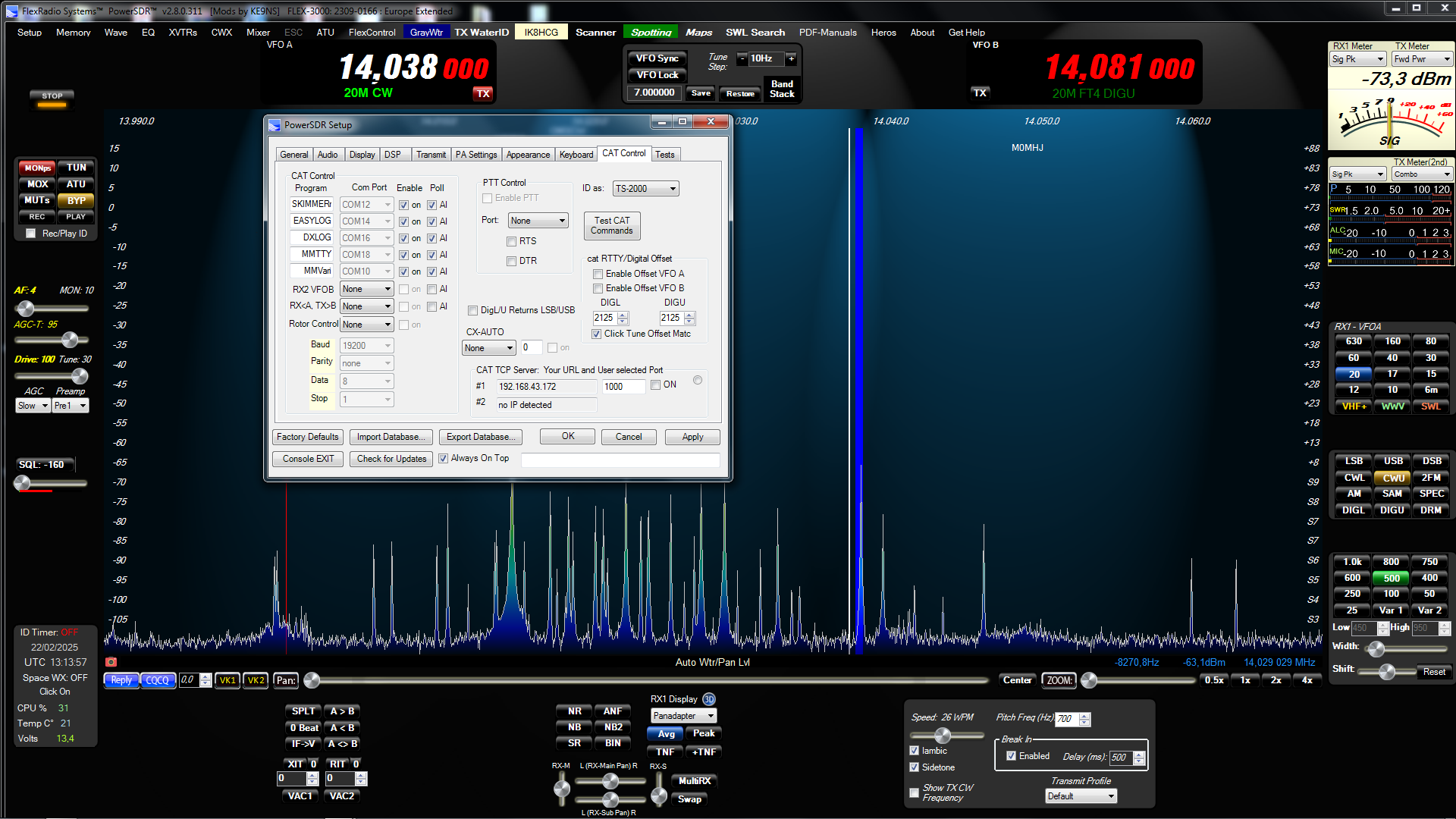Image resolution: width=1456 pixels, height=819 pixels.
Task: Open the Panadapter display mode dropdown
Action: pyautogui.click(x=684, y=716)
